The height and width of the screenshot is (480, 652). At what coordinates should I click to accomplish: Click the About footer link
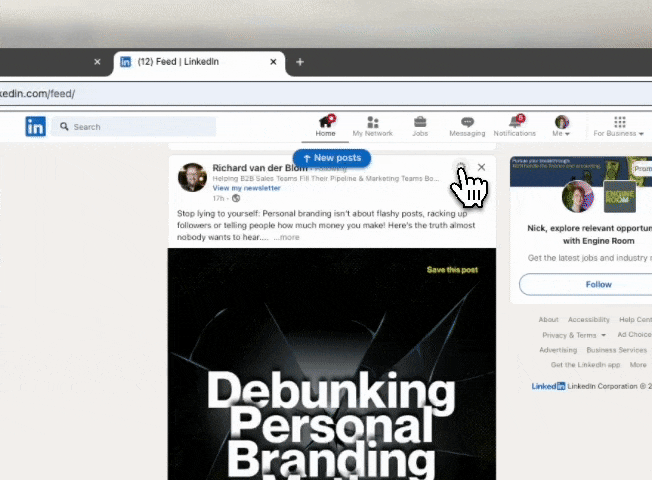tap(548, 319)
